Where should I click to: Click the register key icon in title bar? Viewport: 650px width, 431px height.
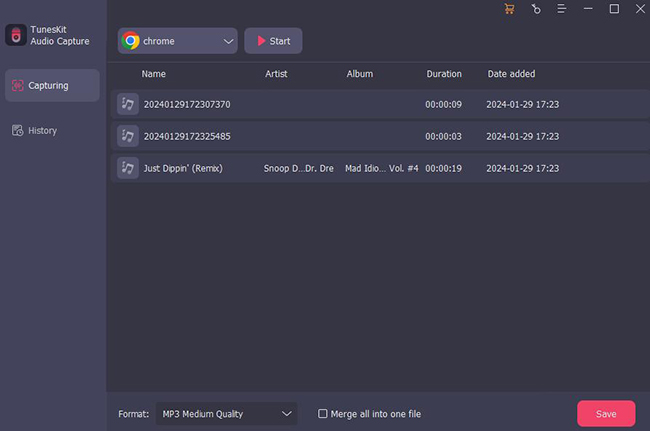(x=536, y=9)
